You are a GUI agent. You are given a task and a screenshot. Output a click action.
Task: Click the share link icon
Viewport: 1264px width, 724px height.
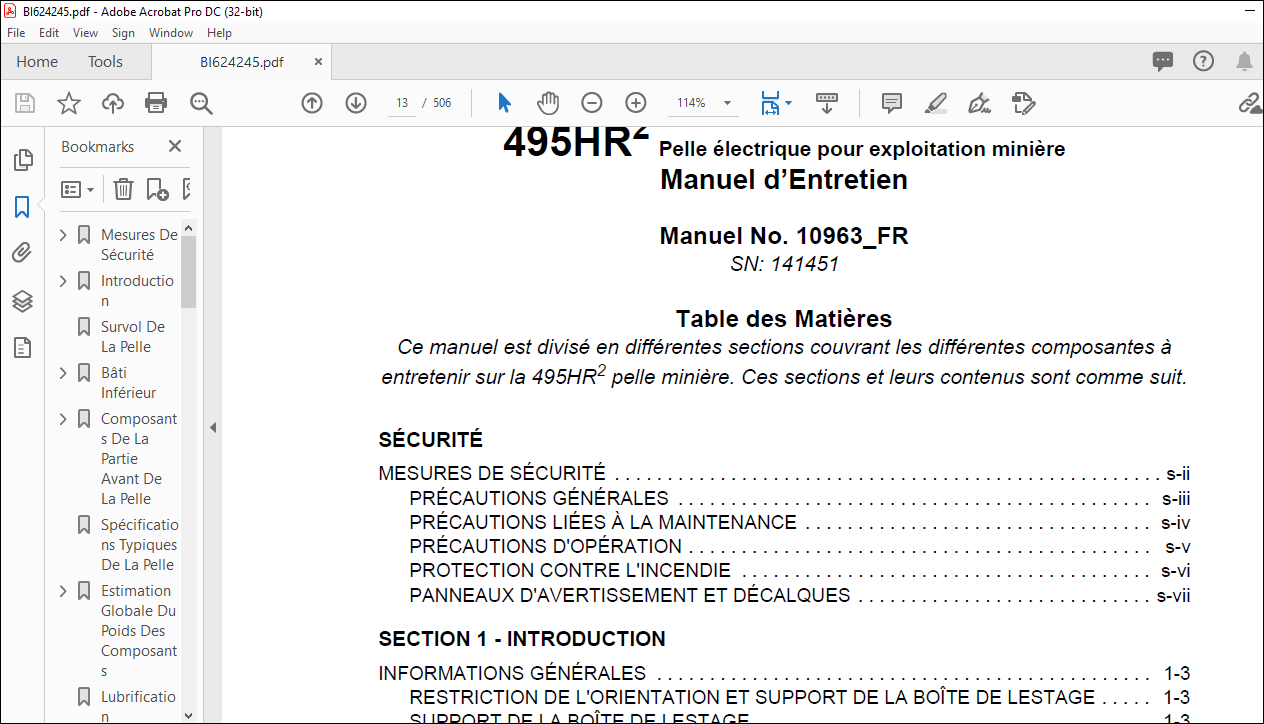(1250, 103)
